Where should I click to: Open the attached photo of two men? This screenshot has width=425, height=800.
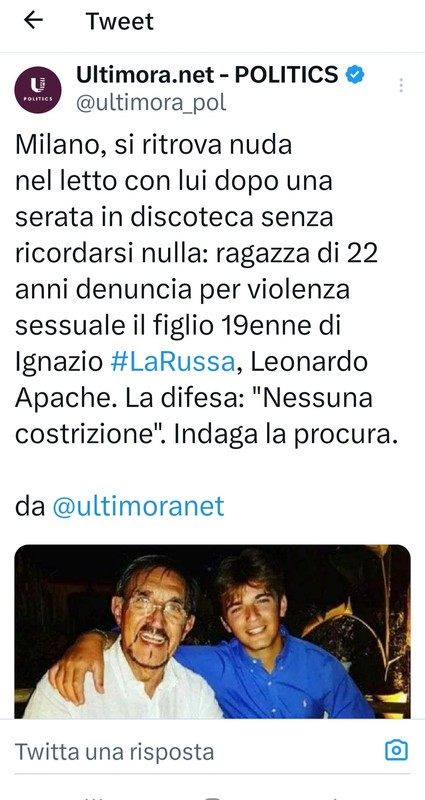(x=212, y=631)
